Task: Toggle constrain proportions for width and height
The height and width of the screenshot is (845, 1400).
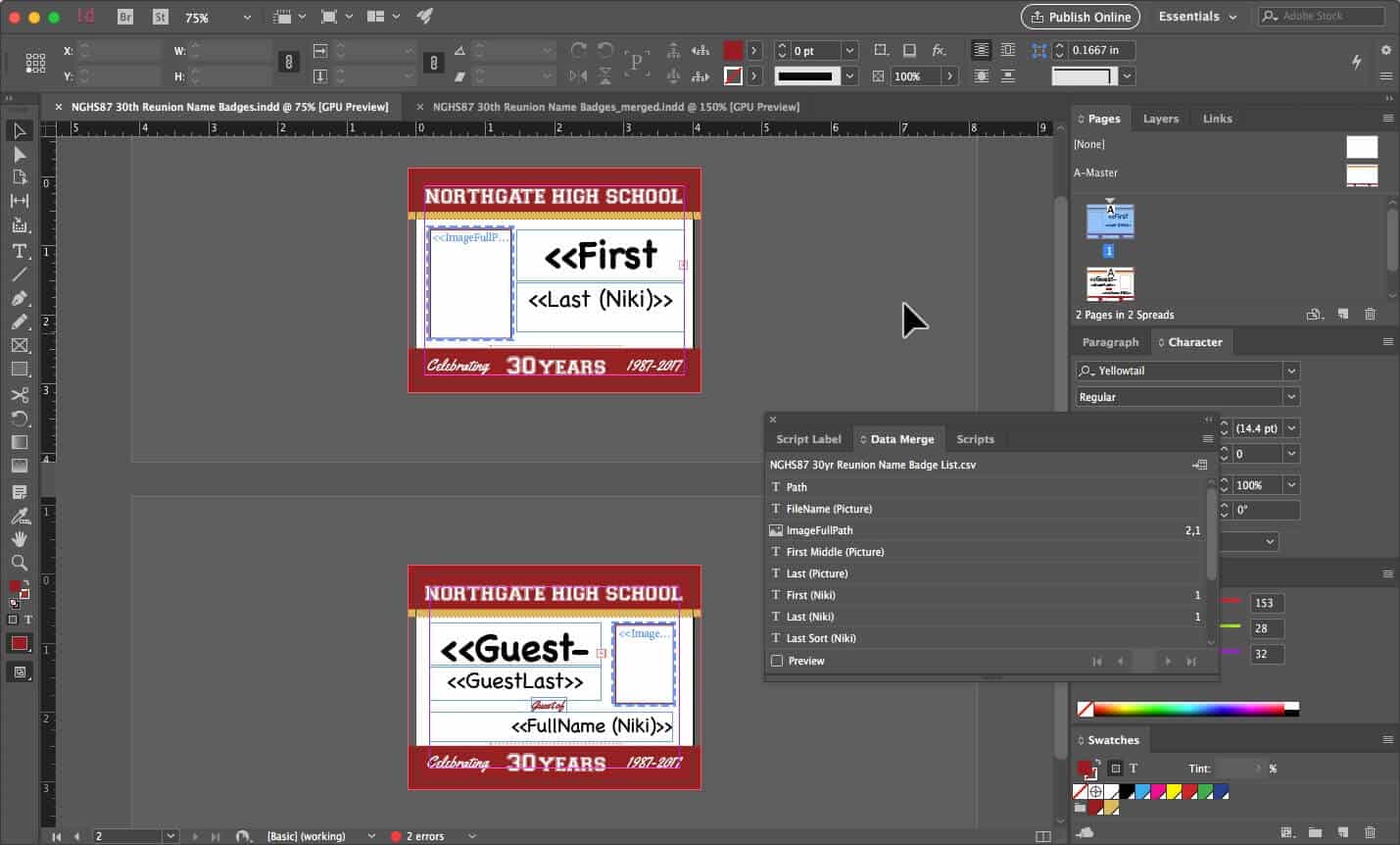Action: (x=288, y=63)
